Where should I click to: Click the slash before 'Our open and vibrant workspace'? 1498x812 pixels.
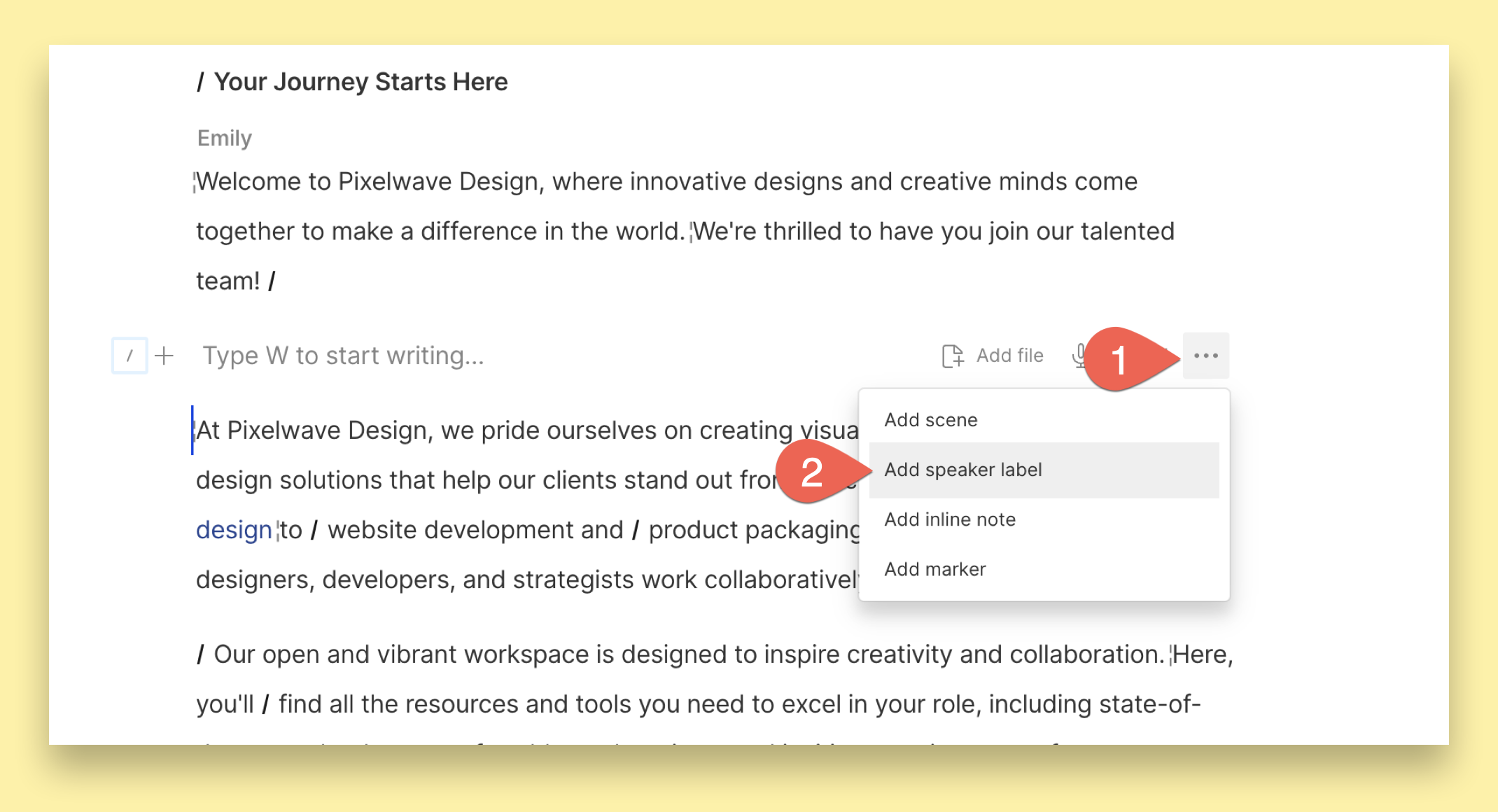[x=200, y=654]
